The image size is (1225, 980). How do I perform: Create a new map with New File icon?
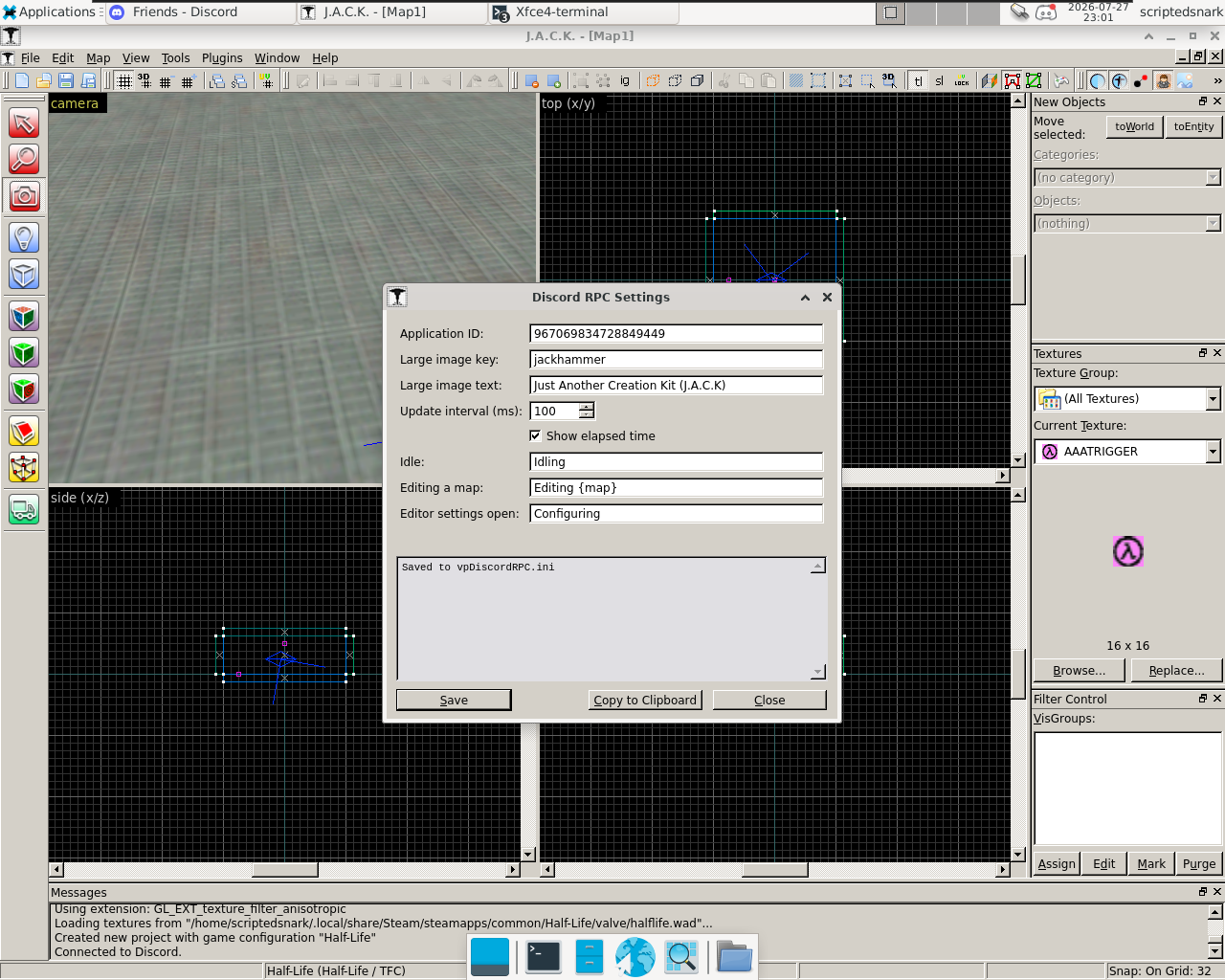pyautogui.click(x=21, y=81)
